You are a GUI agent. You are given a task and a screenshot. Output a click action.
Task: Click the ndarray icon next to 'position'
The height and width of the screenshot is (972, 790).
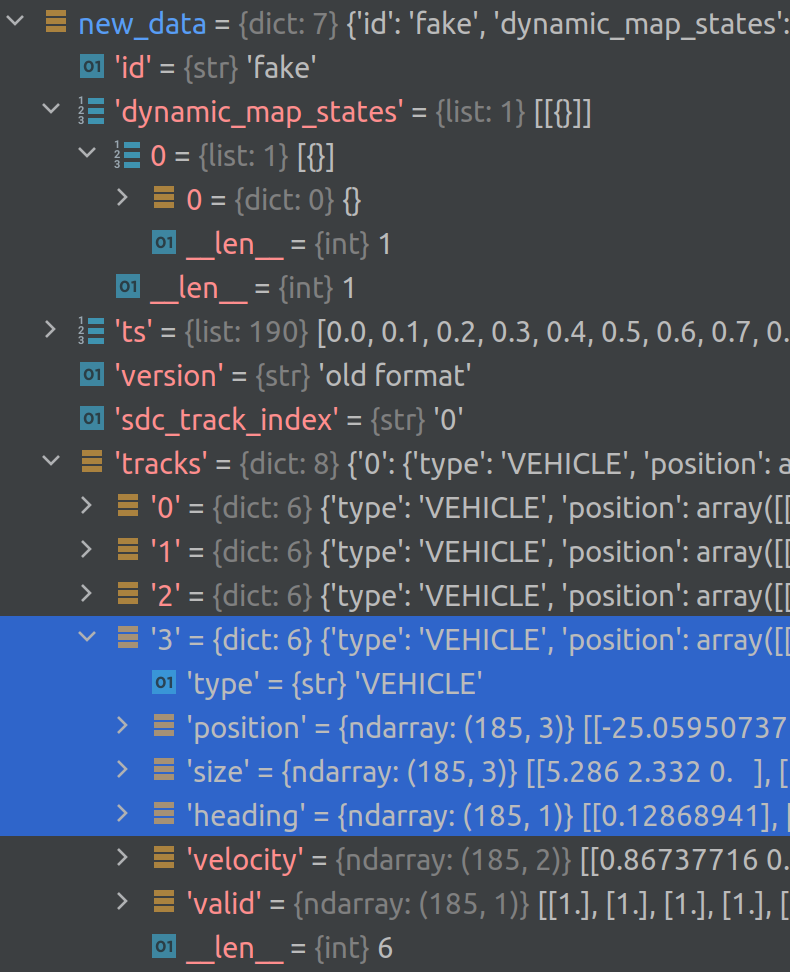coord(162,727)
